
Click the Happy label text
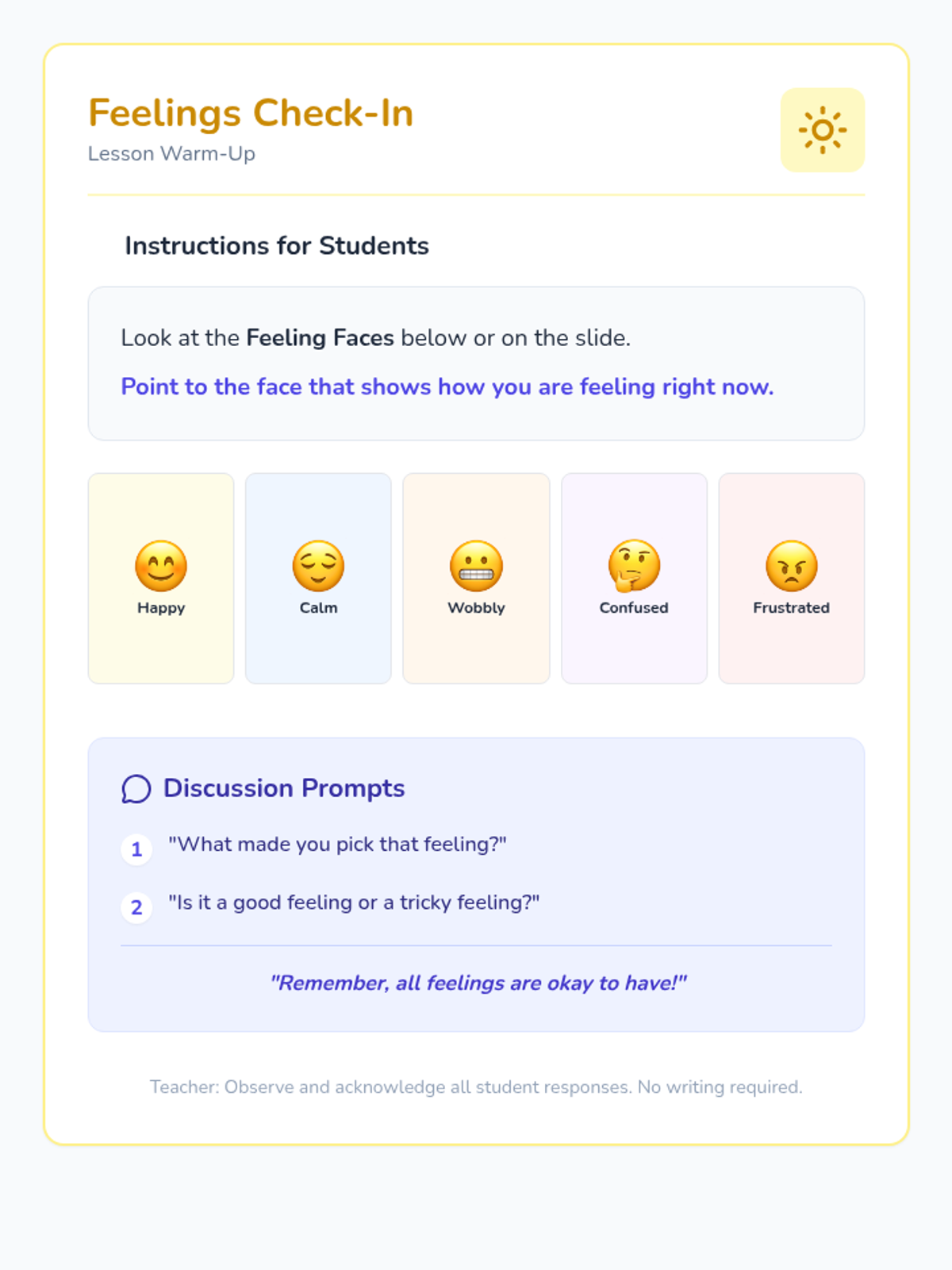161,608
